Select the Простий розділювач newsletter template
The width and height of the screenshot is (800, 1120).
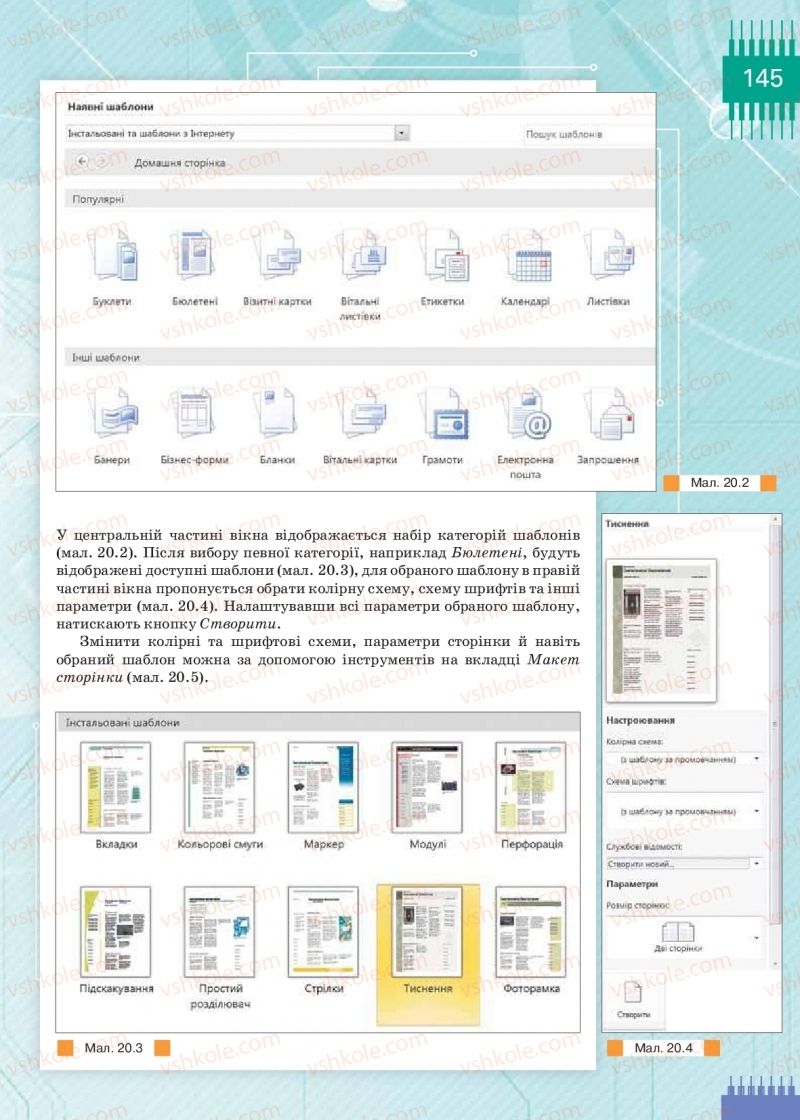pyautogui.click(x=220, y=948)
